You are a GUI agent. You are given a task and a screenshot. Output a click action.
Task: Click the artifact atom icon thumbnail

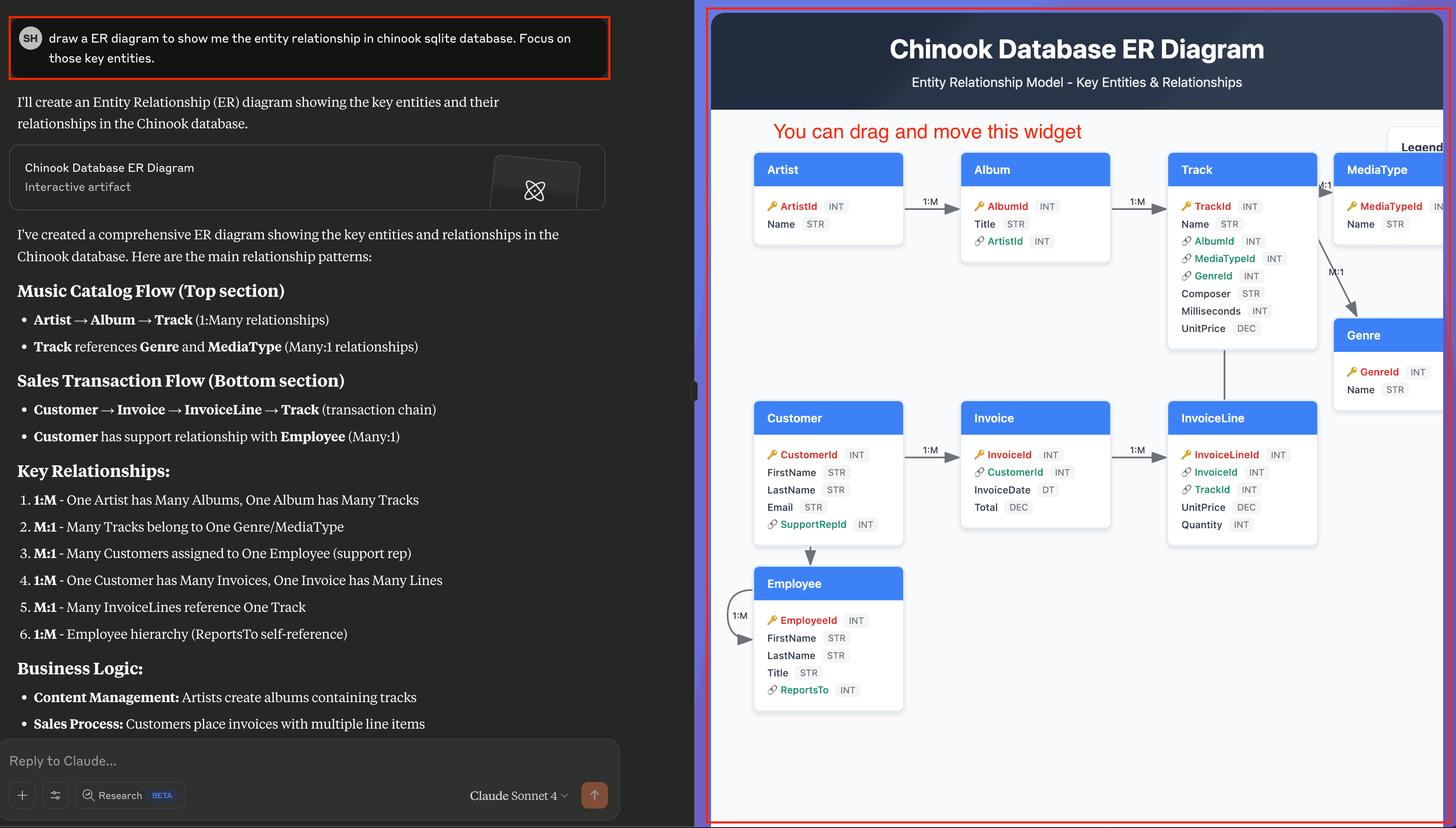point(535,190)
